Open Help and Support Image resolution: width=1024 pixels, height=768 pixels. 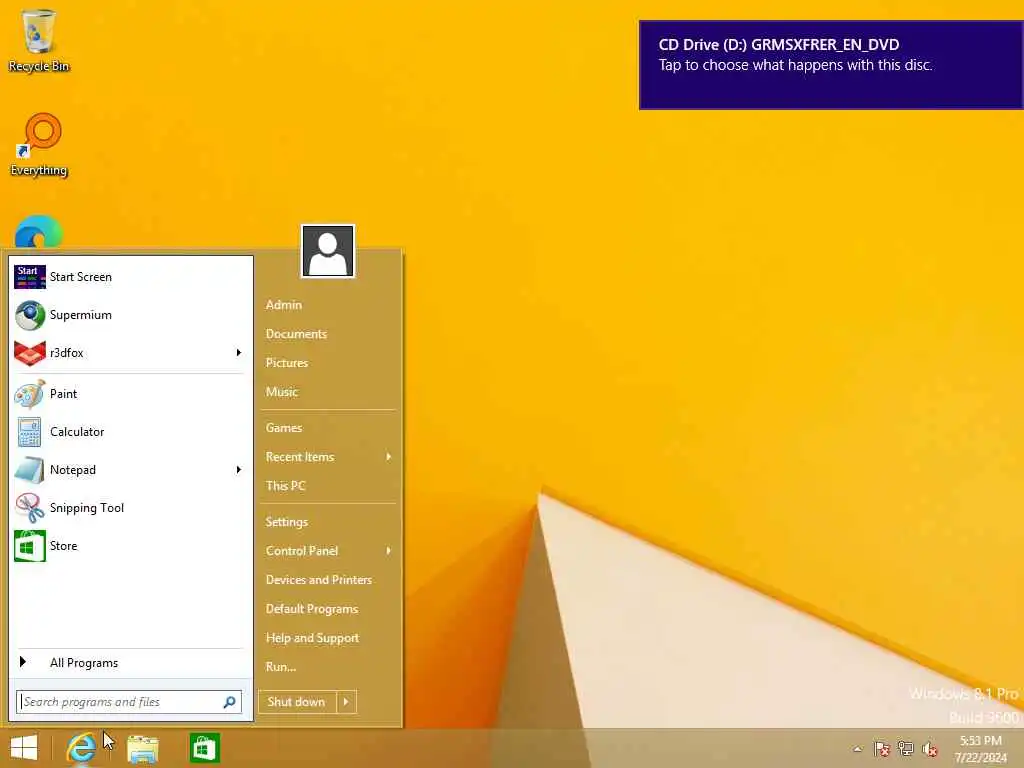[312, 638]
